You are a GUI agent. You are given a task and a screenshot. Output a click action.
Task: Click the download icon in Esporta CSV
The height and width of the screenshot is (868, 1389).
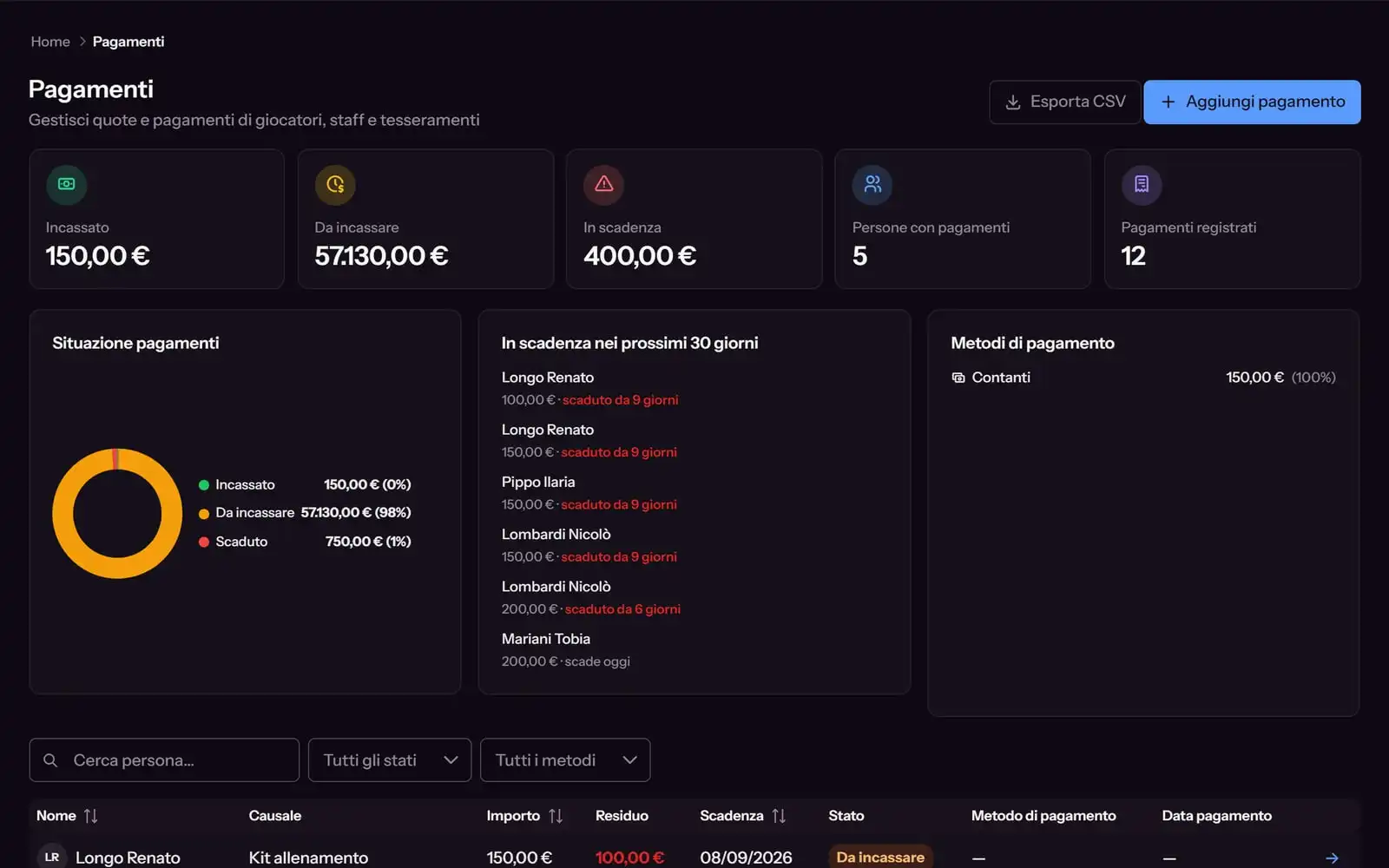(x=1012, y=102)
